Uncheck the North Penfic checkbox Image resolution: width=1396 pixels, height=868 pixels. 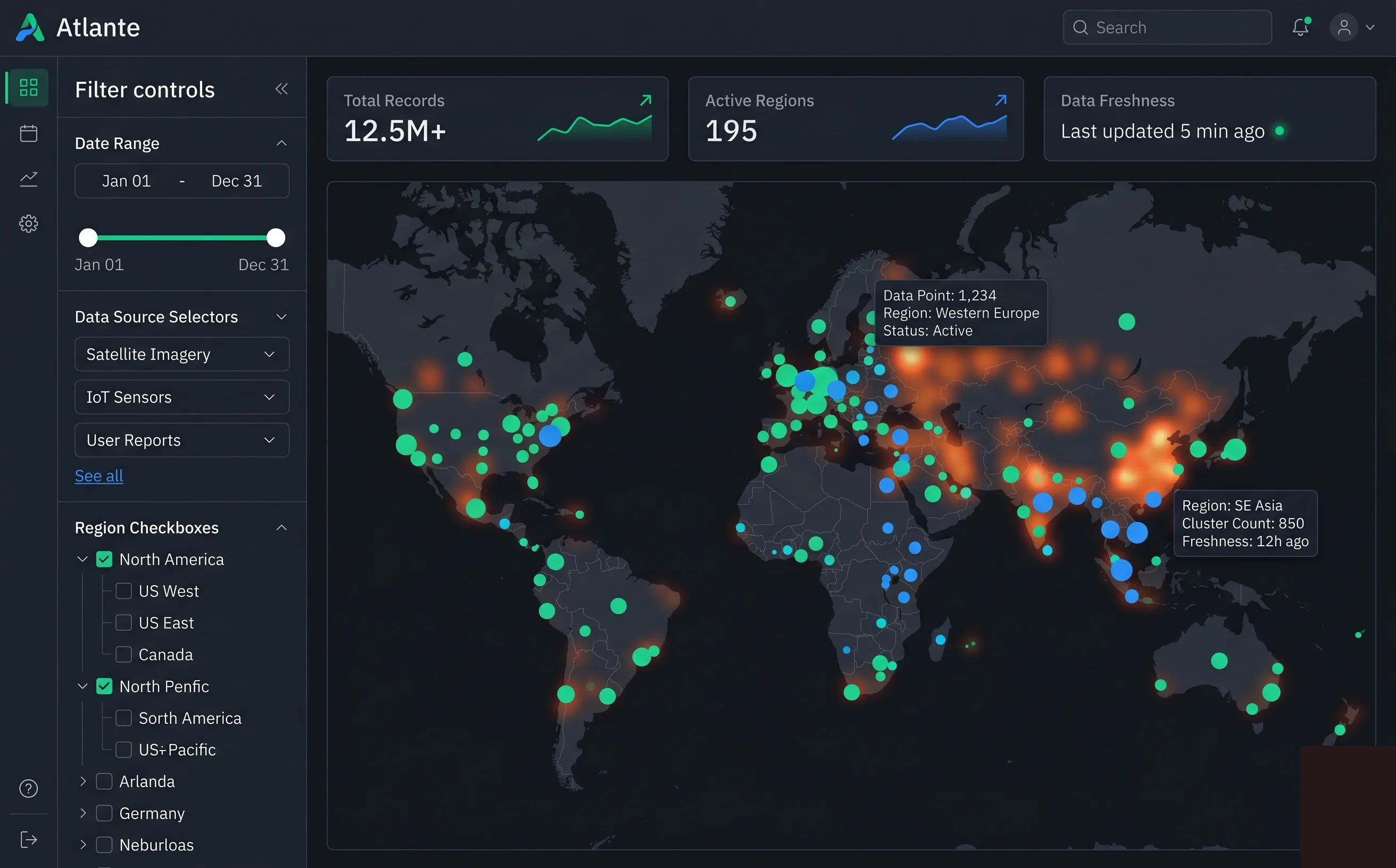104,686
